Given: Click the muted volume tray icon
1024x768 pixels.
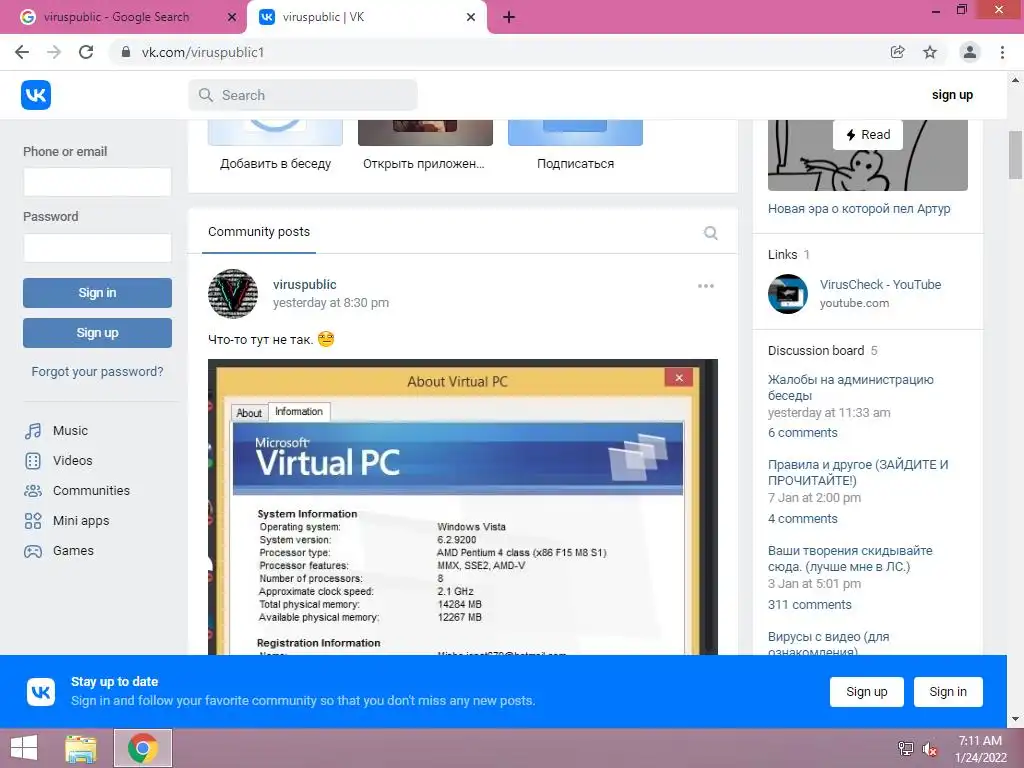Looking at the screenshot, I should [x=930, y=749].
